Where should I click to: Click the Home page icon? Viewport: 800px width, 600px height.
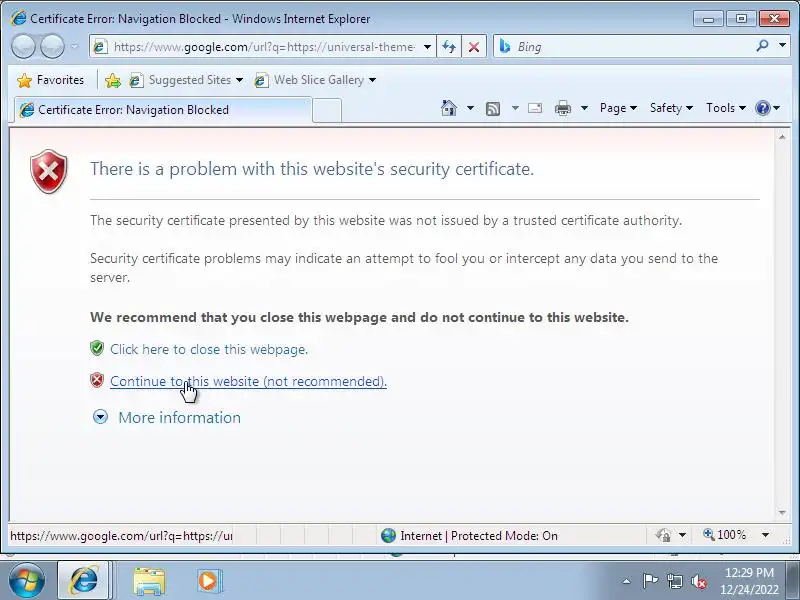coord(449,108)
